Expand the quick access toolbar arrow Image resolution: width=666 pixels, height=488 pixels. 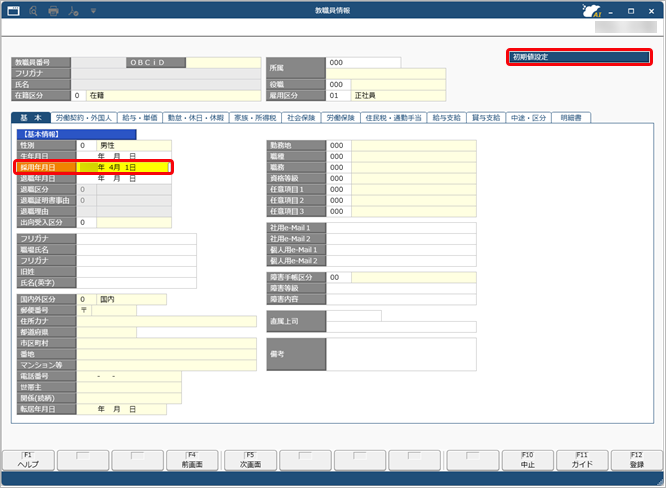(x=94, y=11)
